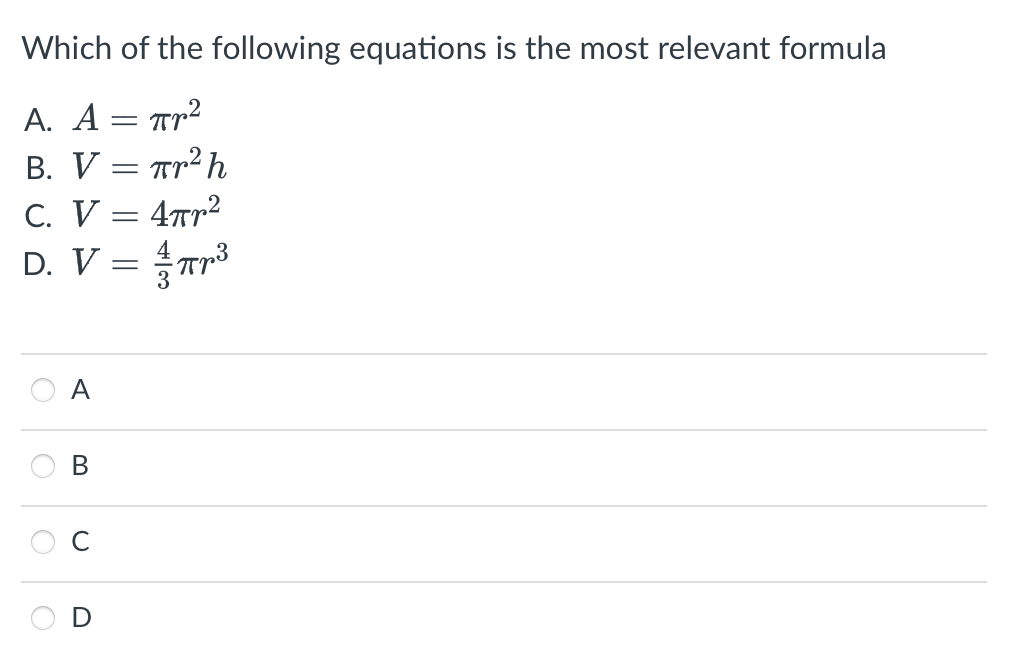Click the question text at the top
The height and width of the screenshot is (648, 1015).
click(453, 47)
